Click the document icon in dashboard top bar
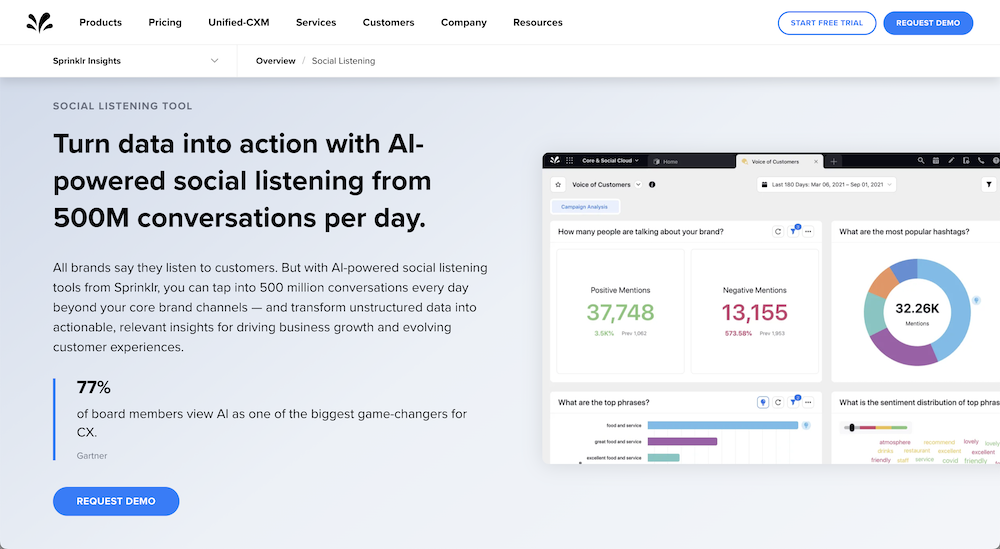Screen dimensions: 1000x549 [966, 161]
